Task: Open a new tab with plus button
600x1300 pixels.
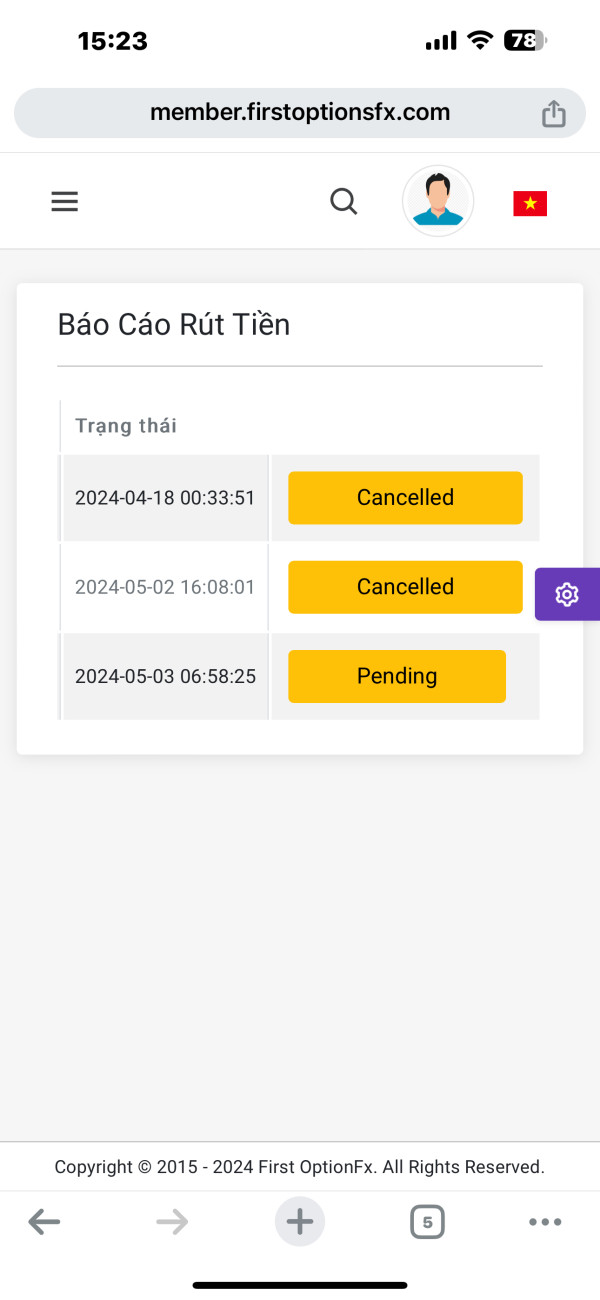Action: 300,1221
